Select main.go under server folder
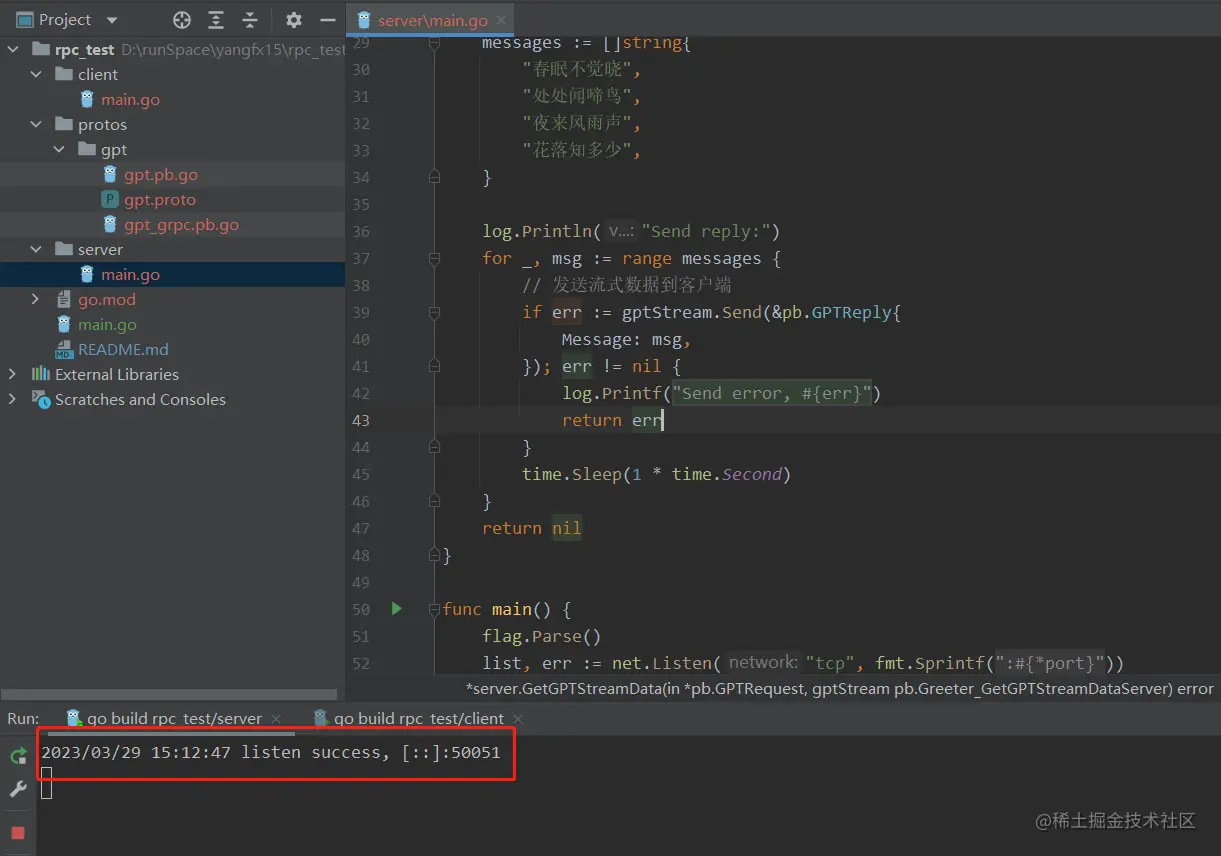This screenshot has height=856, width=1221. tap(130, 274)
